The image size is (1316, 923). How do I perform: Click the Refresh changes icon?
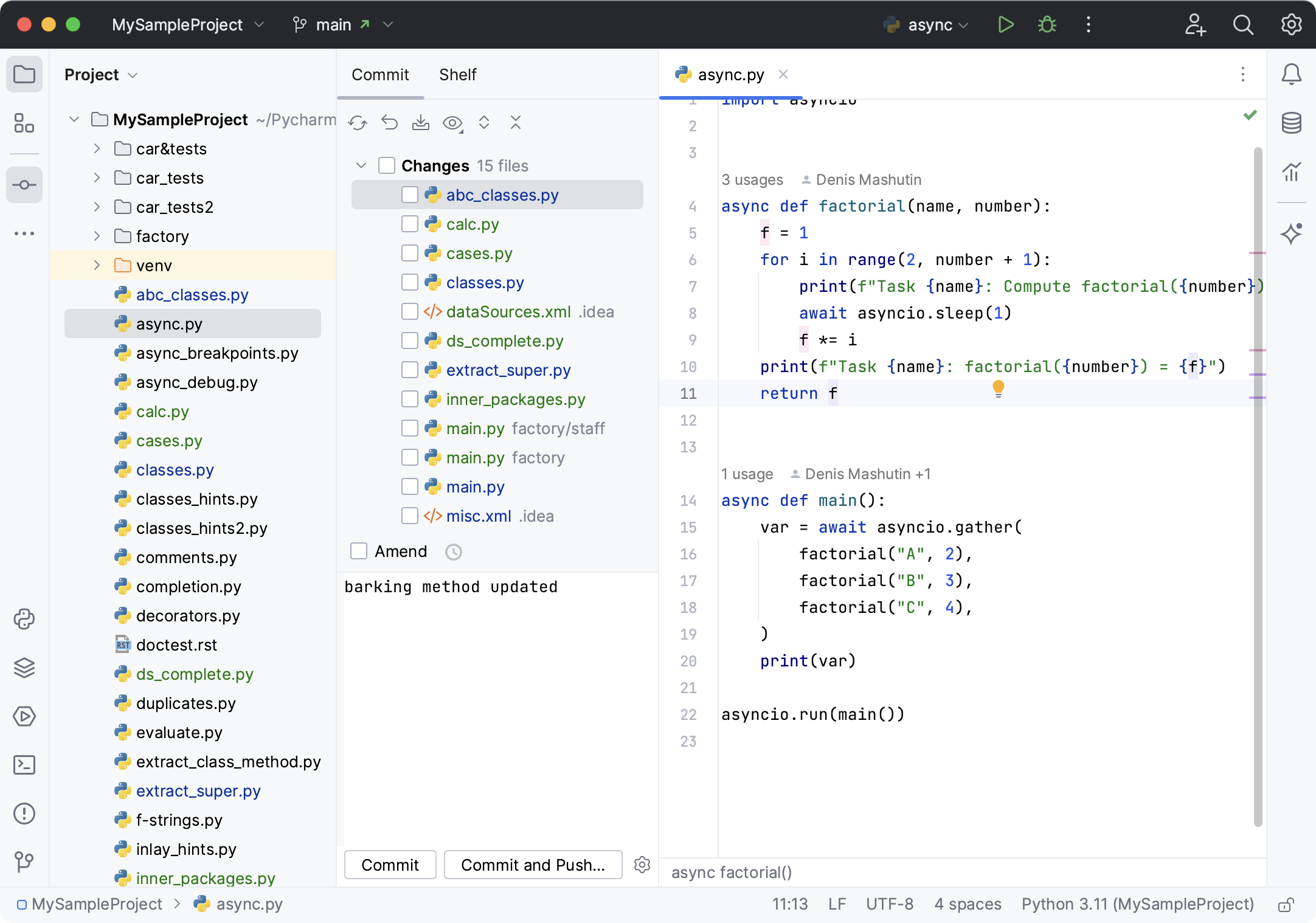tap(358, 123)
